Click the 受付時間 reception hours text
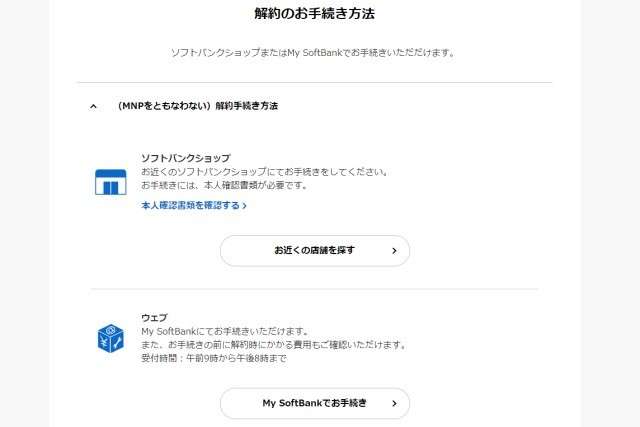This screenshot has width=640, height=427. [x=214, y=359]
